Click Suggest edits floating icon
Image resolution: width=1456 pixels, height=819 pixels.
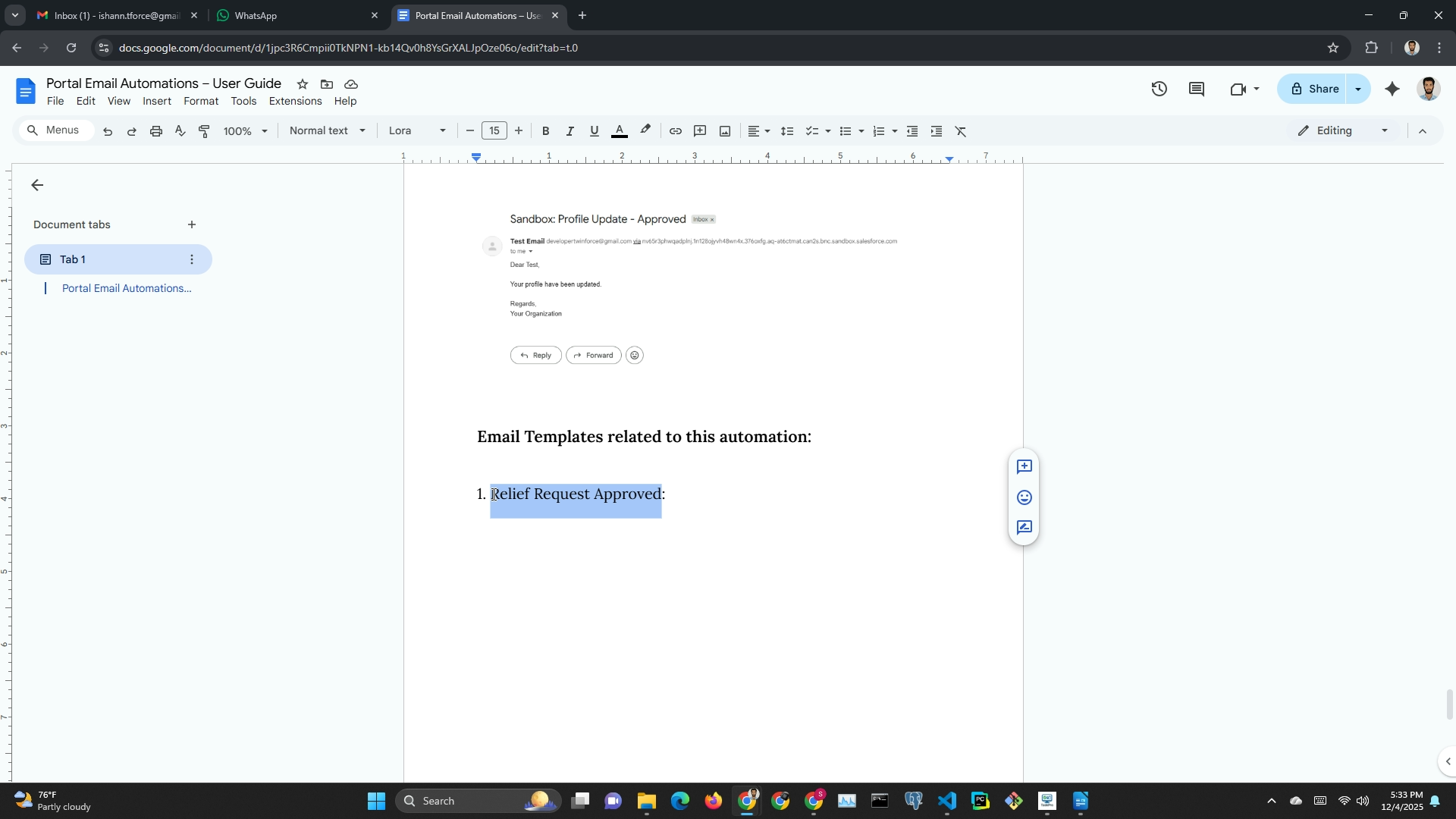(1024, 528)
